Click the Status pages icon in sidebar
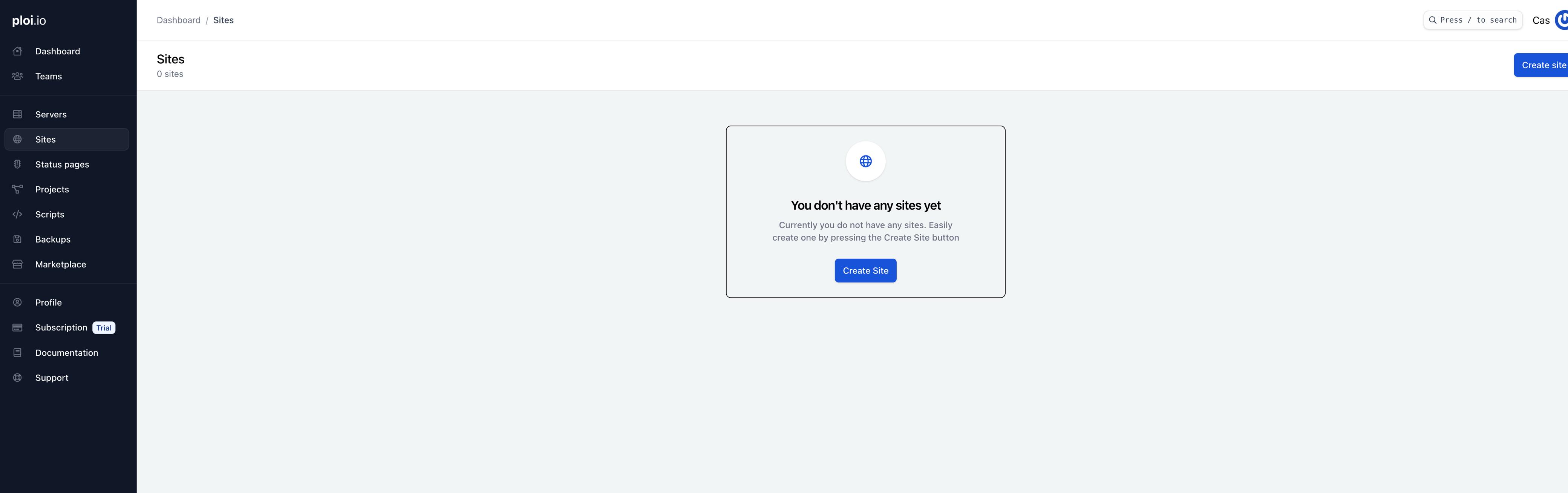The height and width of the screenshot is (493, 1568). click(18, 164)
